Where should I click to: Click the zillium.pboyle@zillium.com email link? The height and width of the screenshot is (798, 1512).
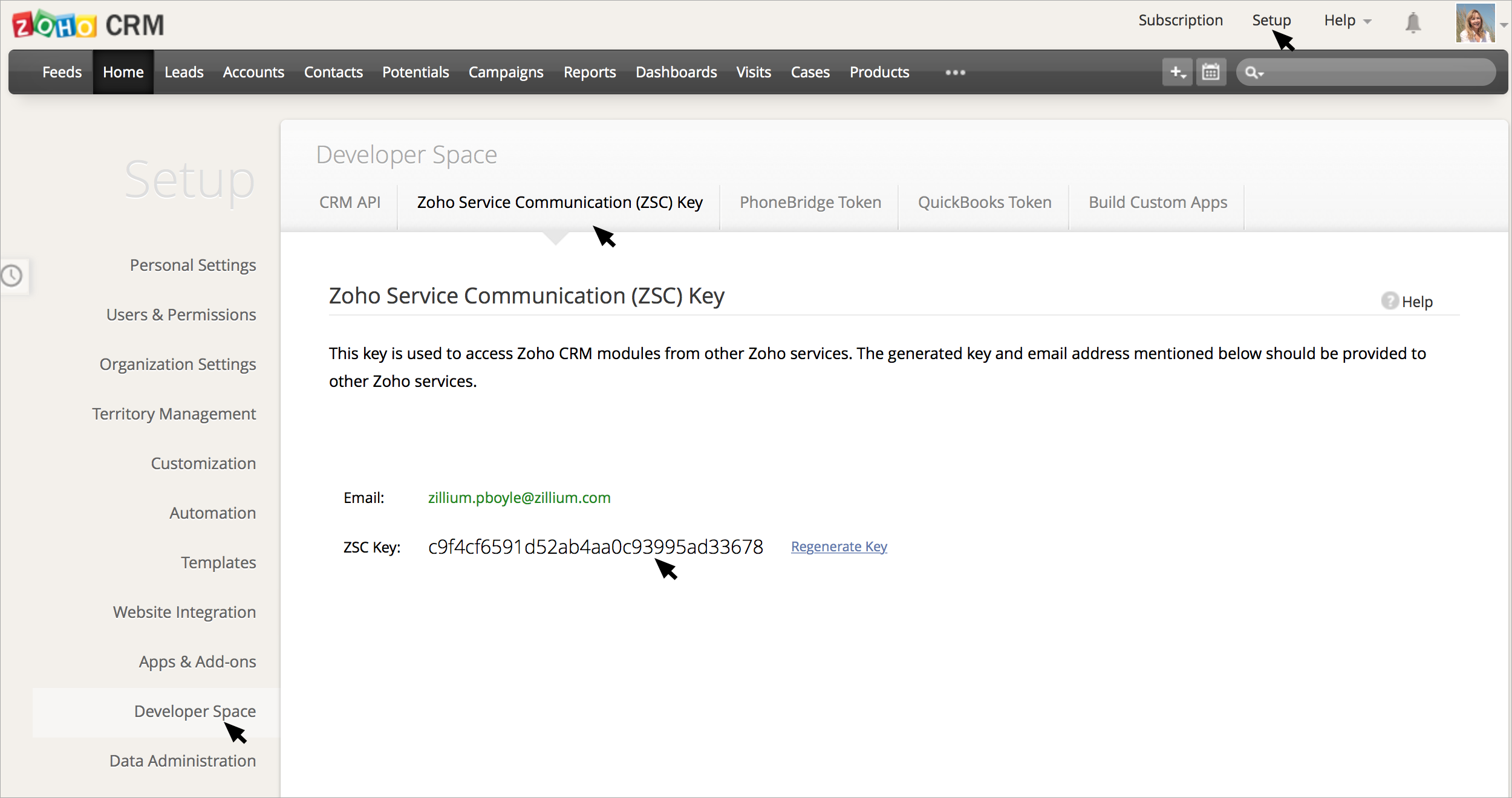tap(519, 498)
